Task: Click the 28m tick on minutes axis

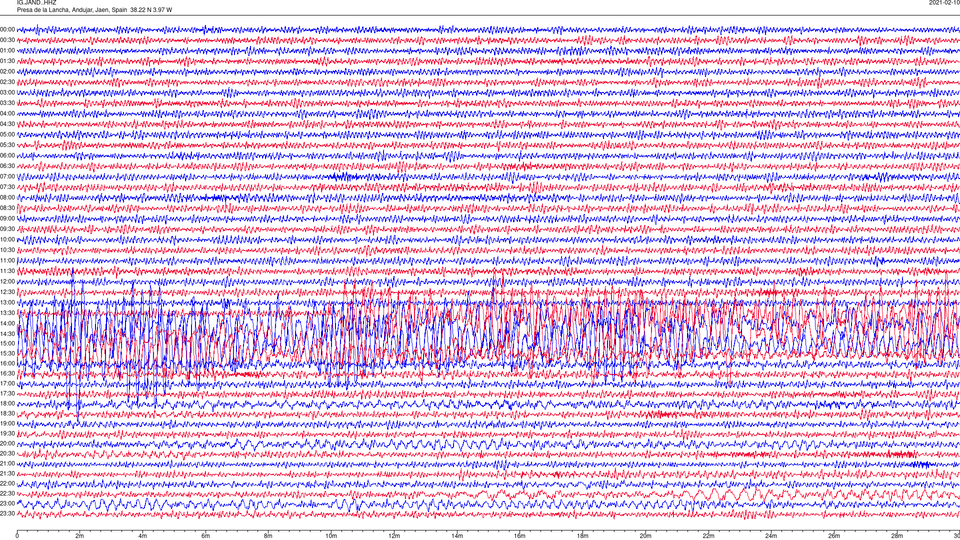Action: 897,536
